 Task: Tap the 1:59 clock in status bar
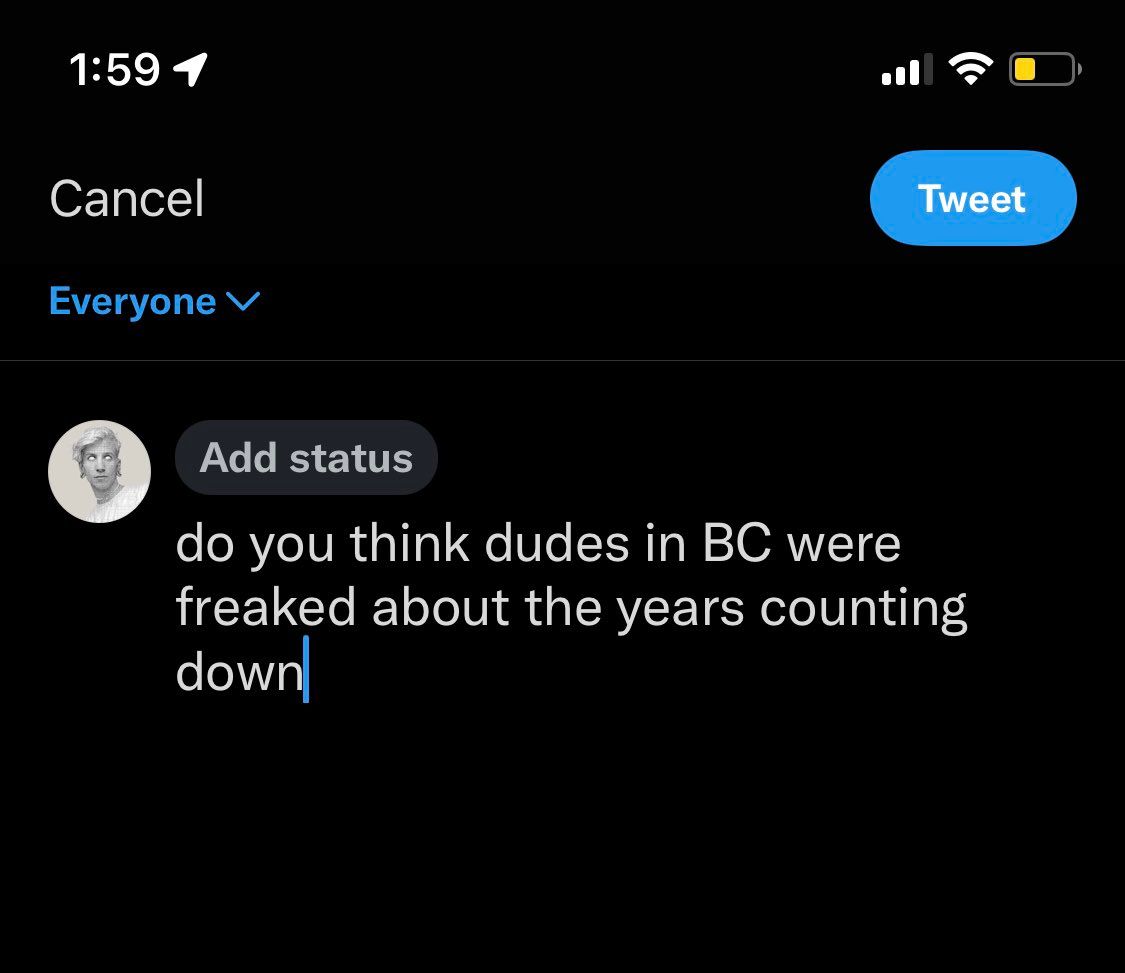pyautogui.click(x=114, y=70)
